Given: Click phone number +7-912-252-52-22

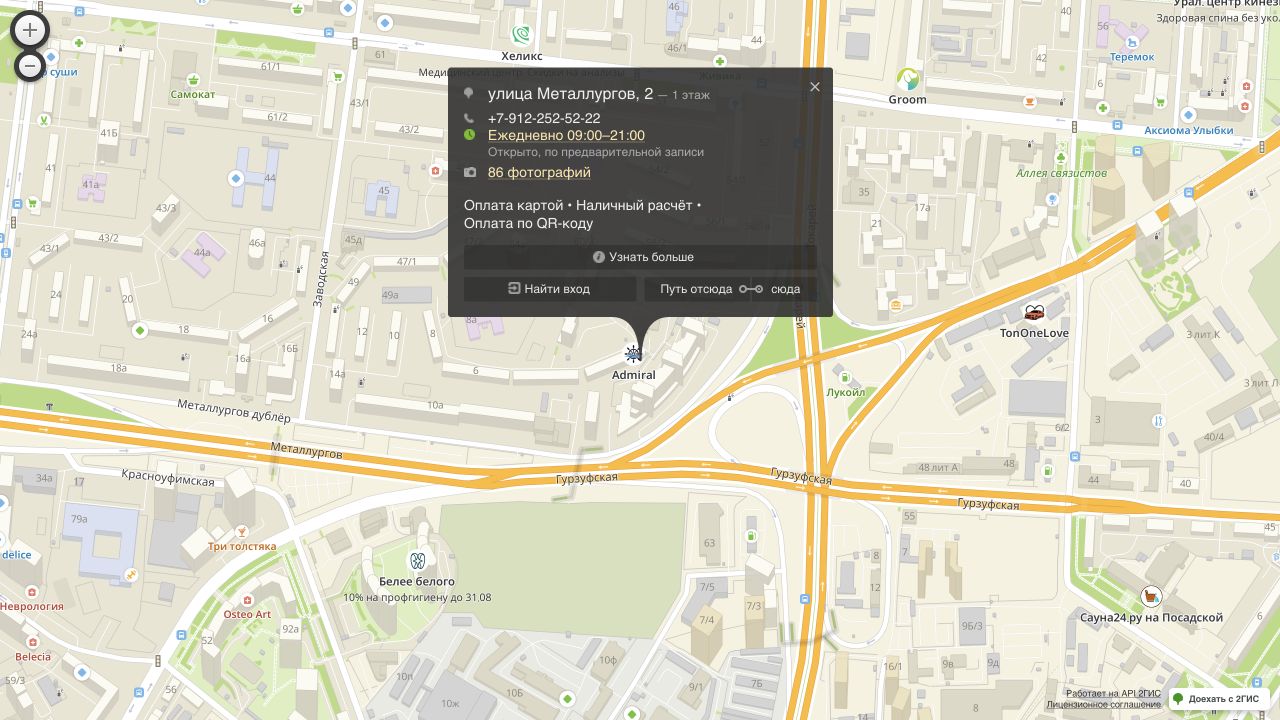Looking at the screenshot, I should click(544, 118).
